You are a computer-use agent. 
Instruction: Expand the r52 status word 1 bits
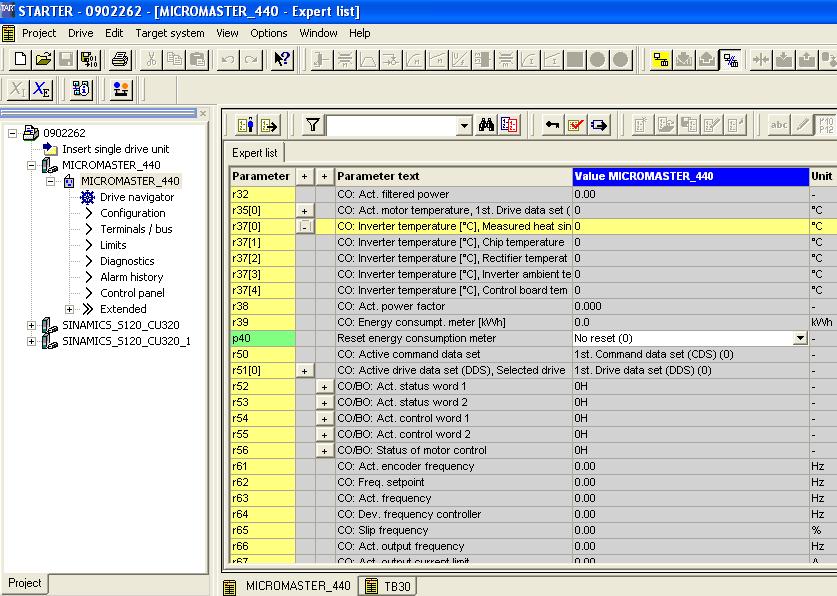(324, 386)
